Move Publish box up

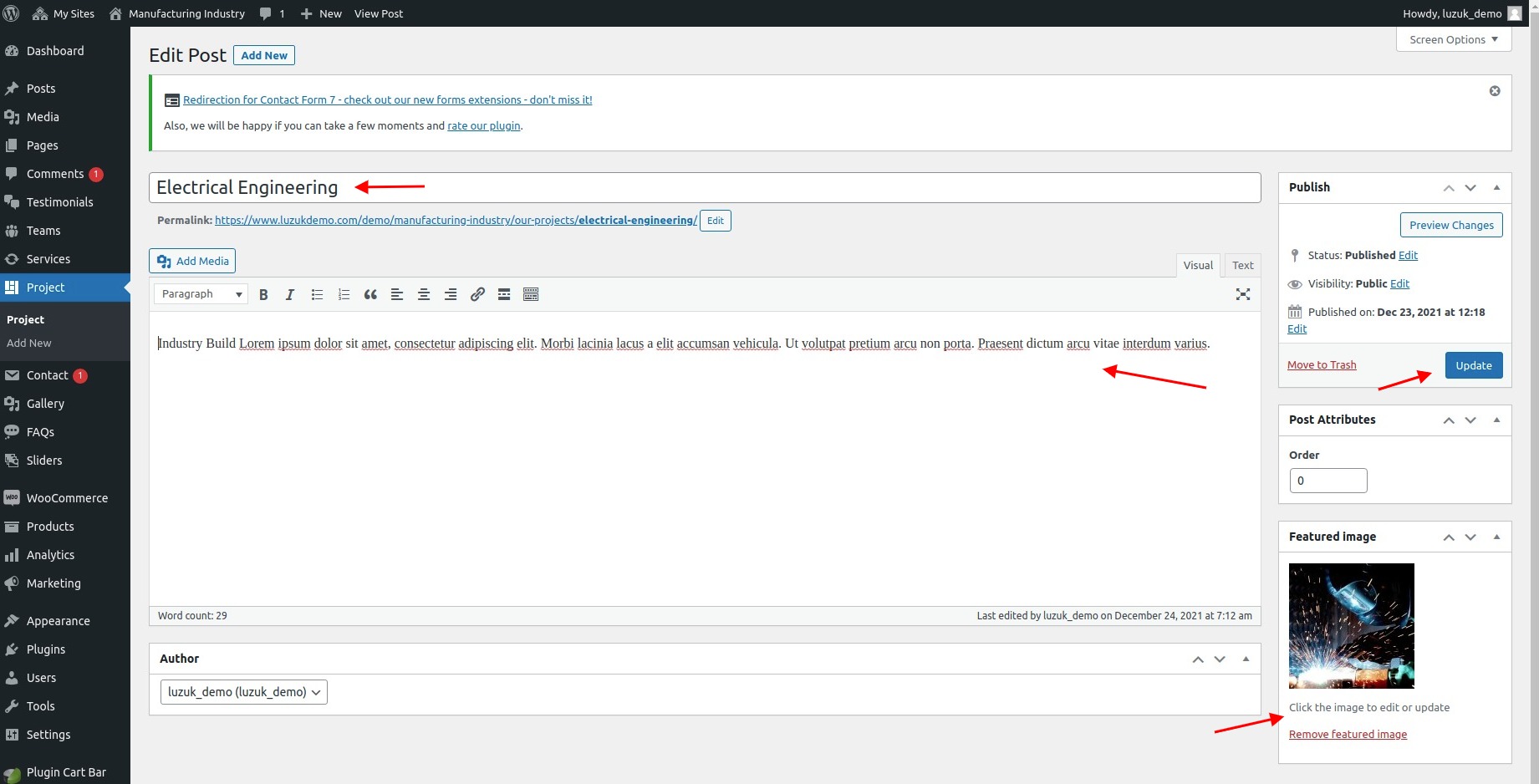(x=1449, y=188)
